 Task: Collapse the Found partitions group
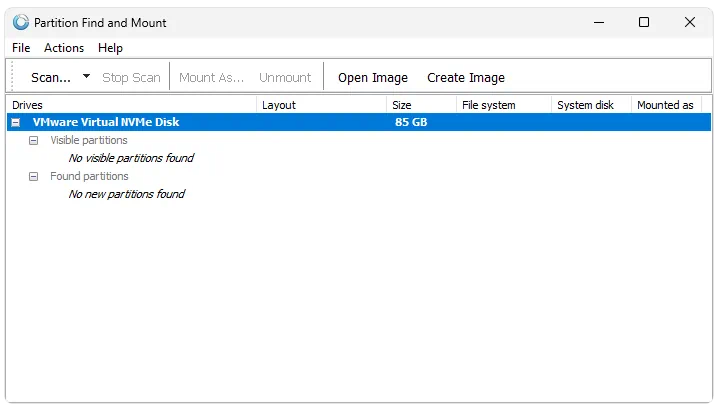tap(33, 177)
